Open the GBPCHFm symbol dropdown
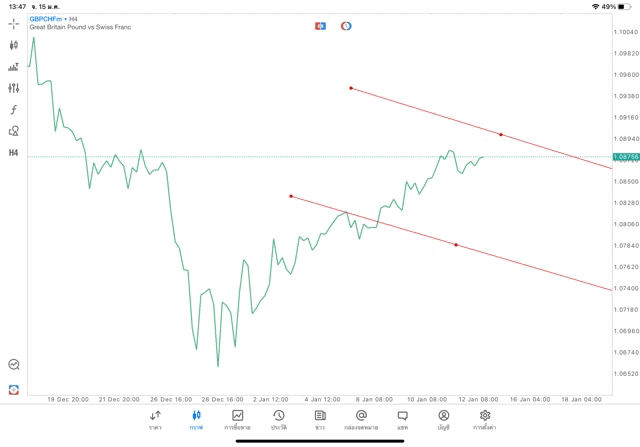The image size is (640, 447). pos(46,19)
